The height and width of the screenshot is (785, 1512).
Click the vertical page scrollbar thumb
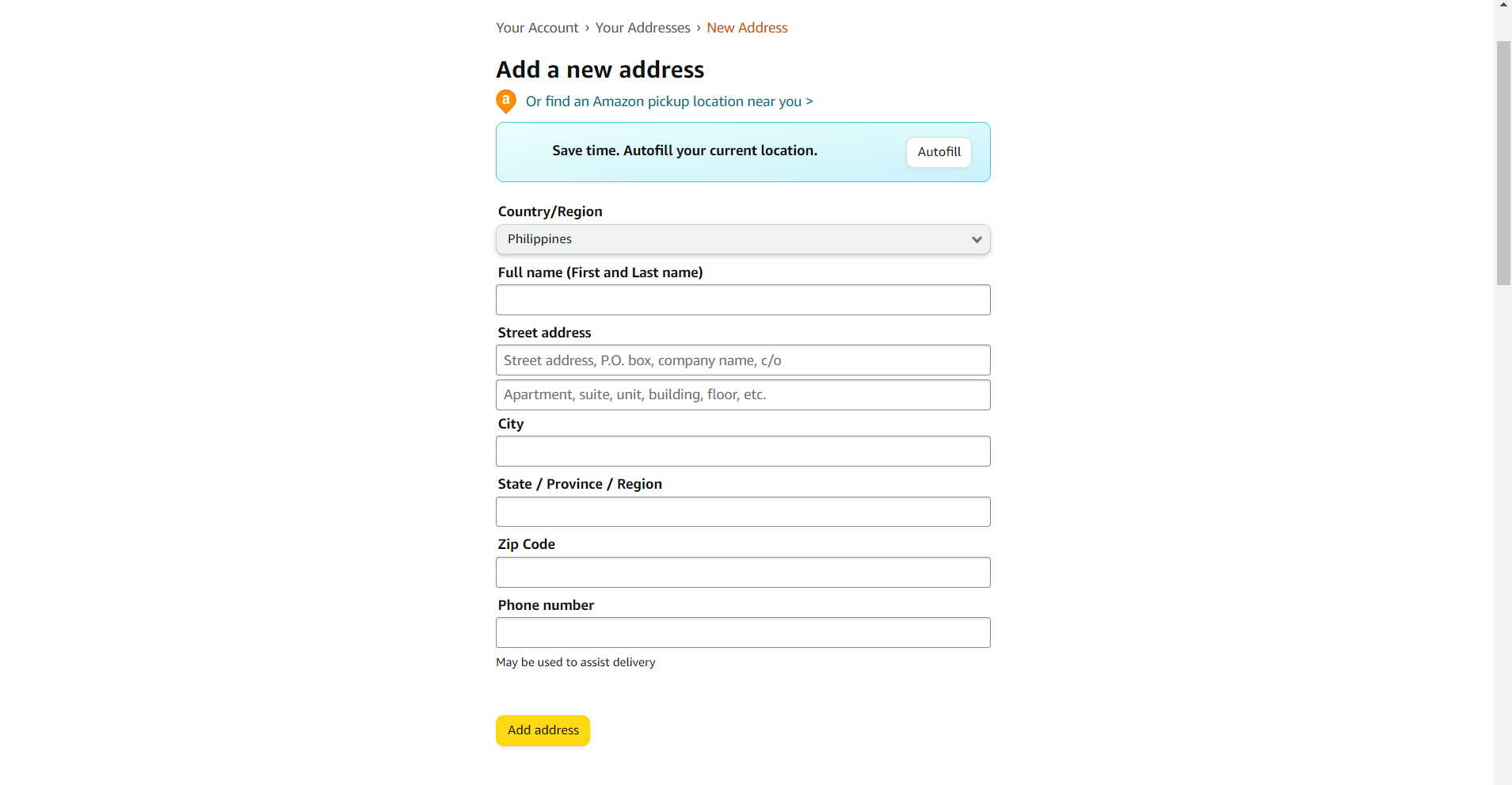pyautogui.click(x=1503, y=162)
